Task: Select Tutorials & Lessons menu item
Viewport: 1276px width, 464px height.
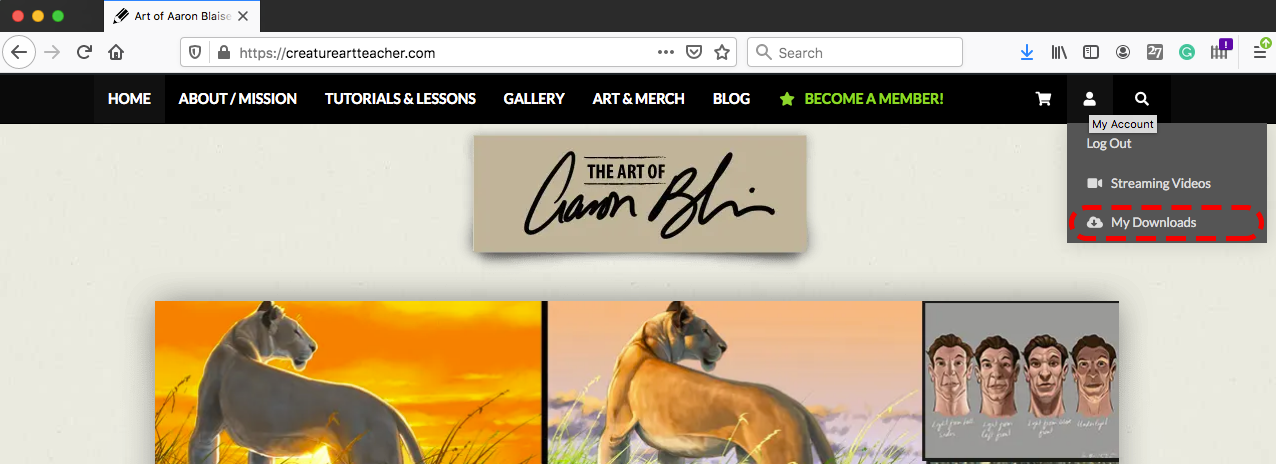Action: click(400, 99)
